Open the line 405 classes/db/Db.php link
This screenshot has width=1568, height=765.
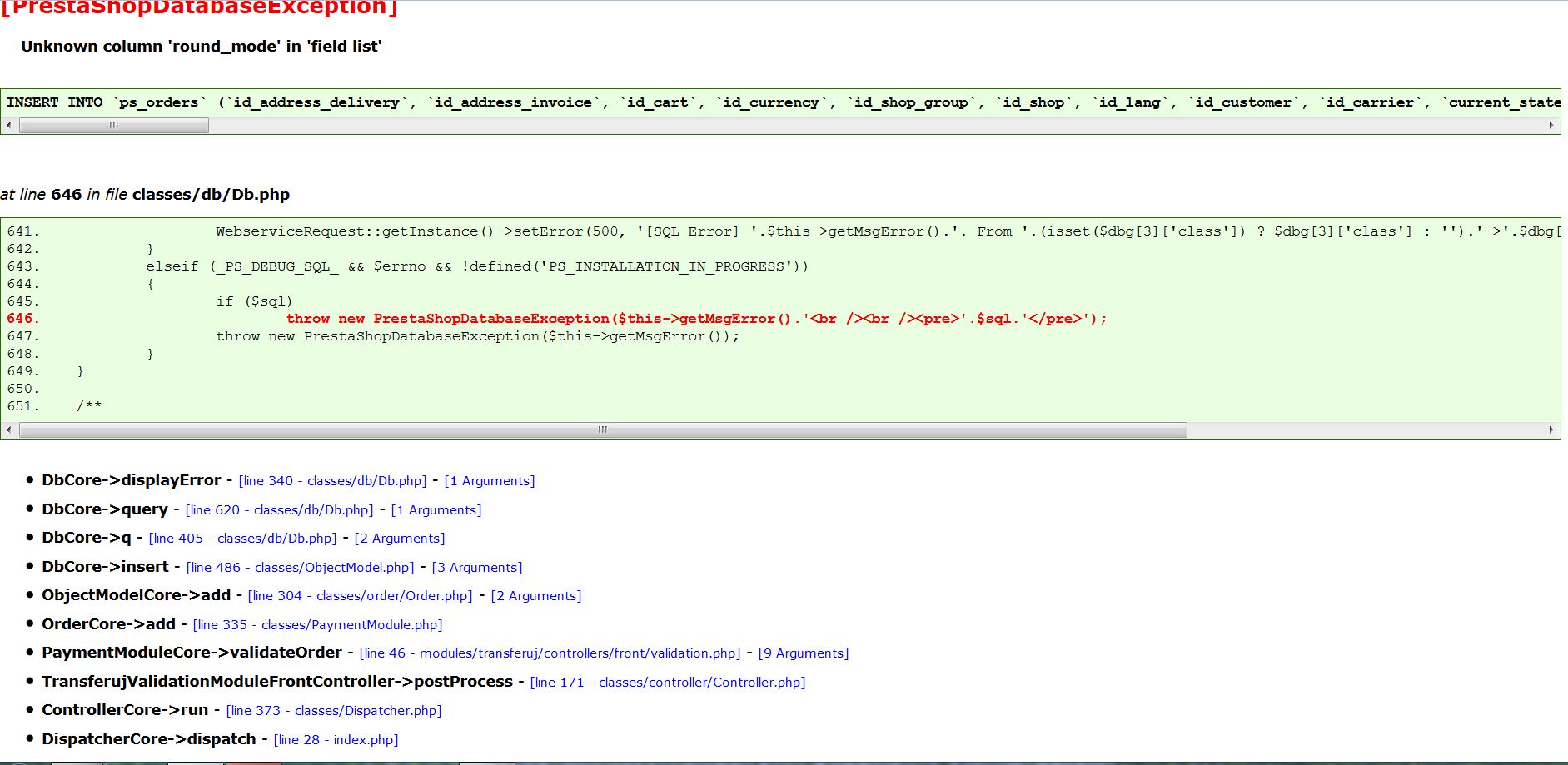pyautogui.click(x=242, y=539)
